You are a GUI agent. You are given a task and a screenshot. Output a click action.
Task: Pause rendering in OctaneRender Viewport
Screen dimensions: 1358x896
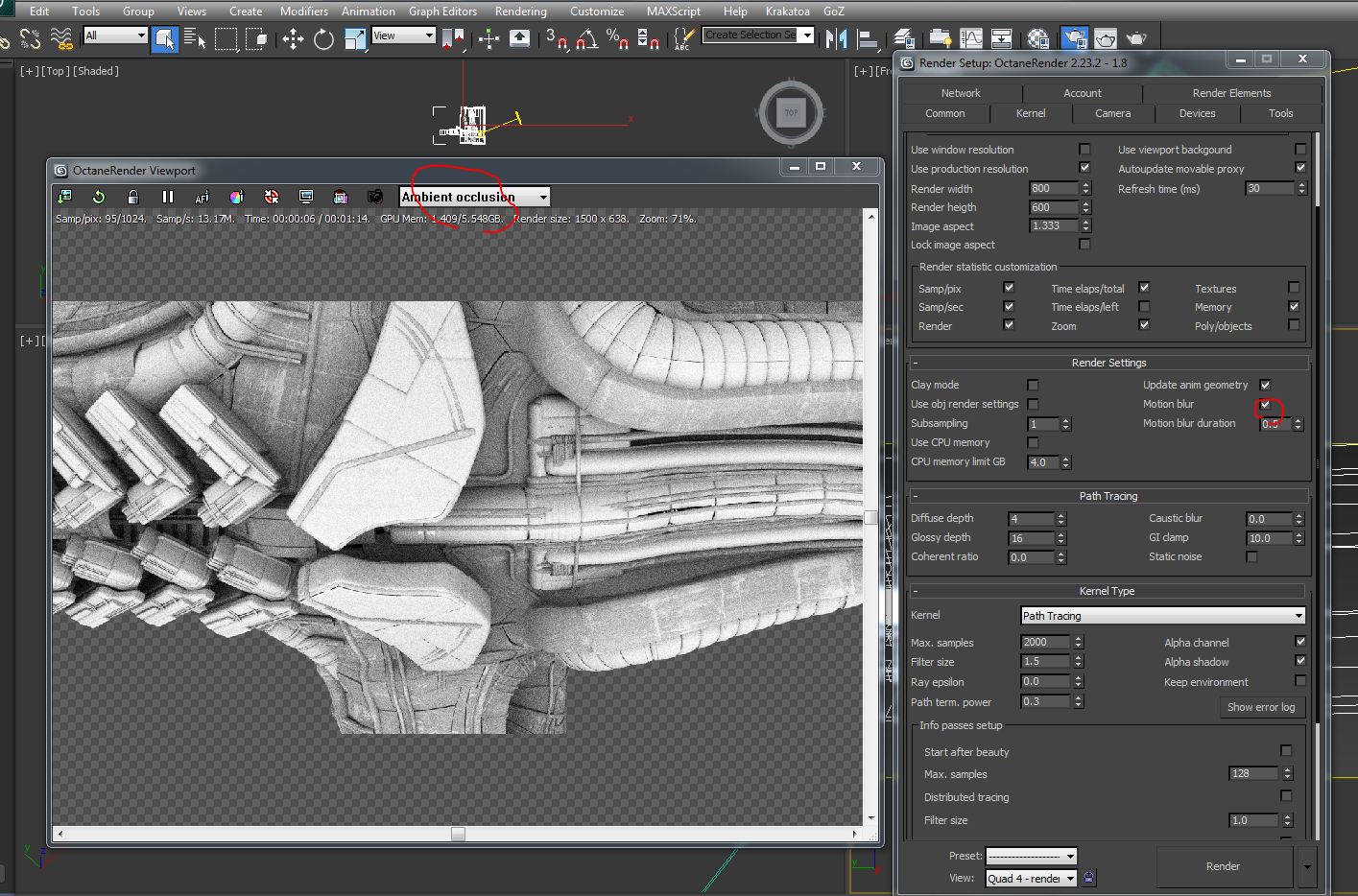tap(168, 197)
